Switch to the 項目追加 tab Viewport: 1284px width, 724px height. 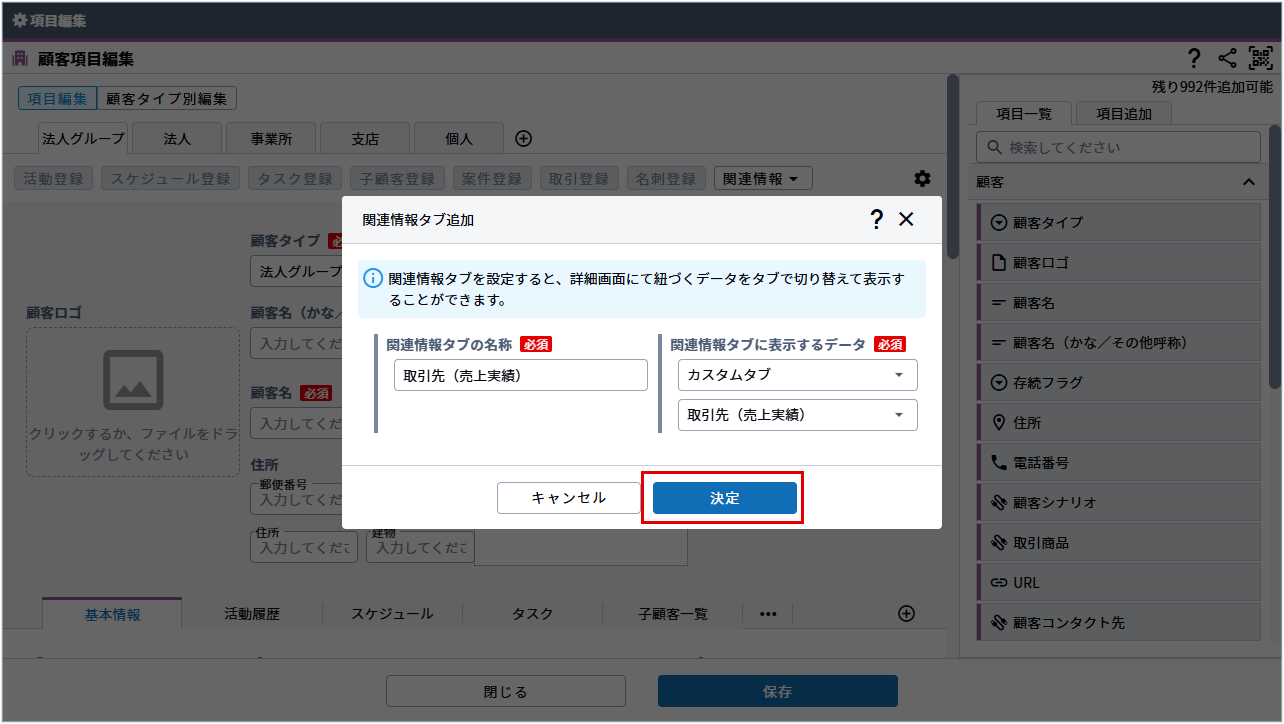[1123, 114]
